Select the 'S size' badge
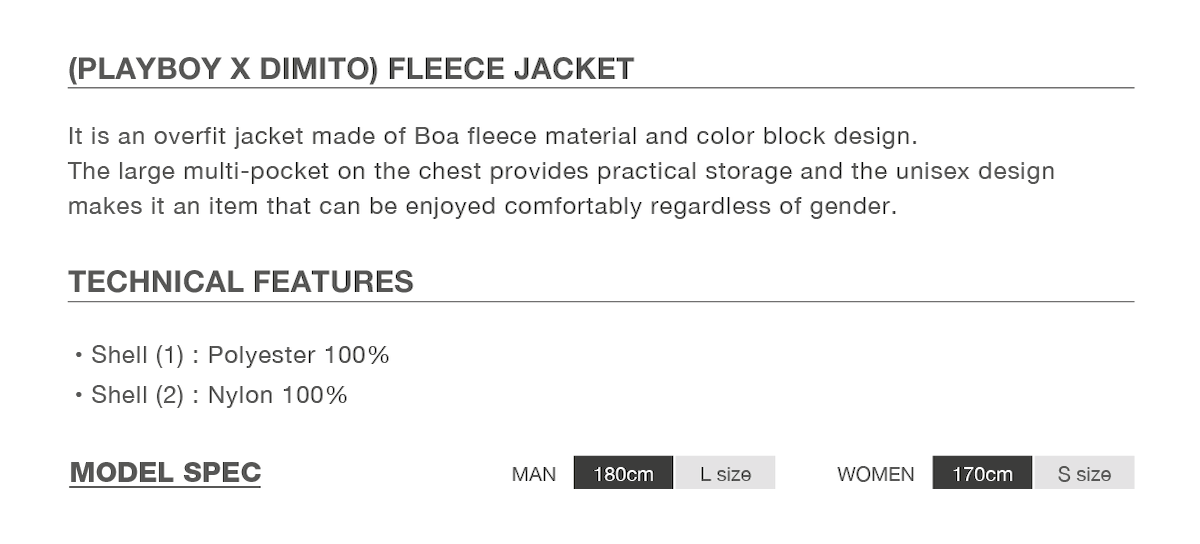This screenshot has width=1200, height=544. tap(1084, 473)
